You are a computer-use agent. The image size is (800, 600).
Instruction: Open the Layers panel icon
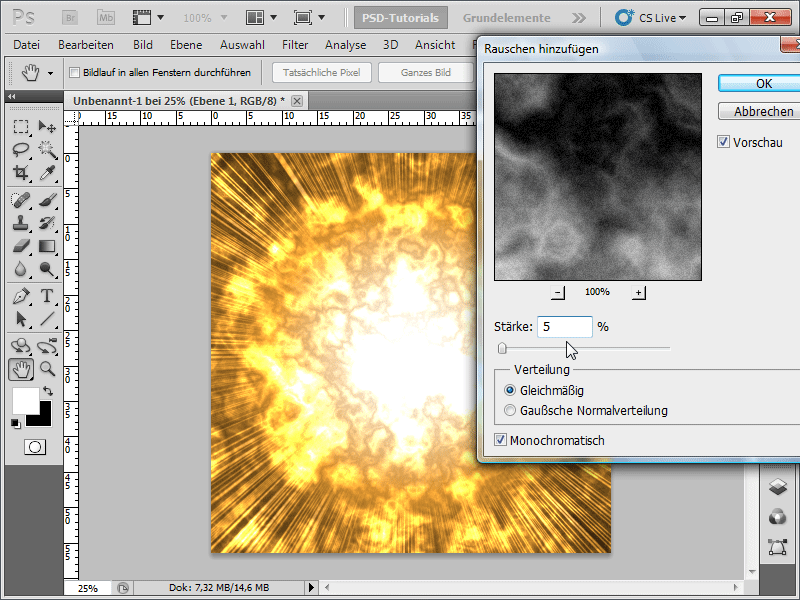(x=778, y=486)
